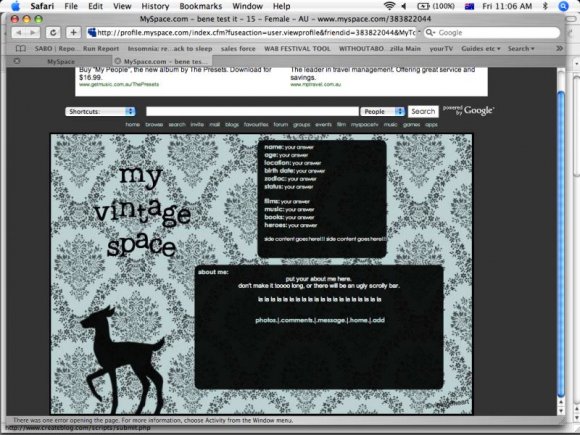Open the sales force bookmark
This screenshot has height=435, width=580.
point(238,48)
